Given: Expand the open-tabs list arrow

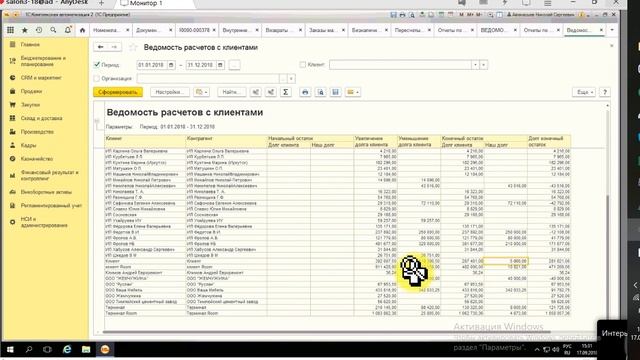Looking at the screenshot, I should [x=612, y=30].
